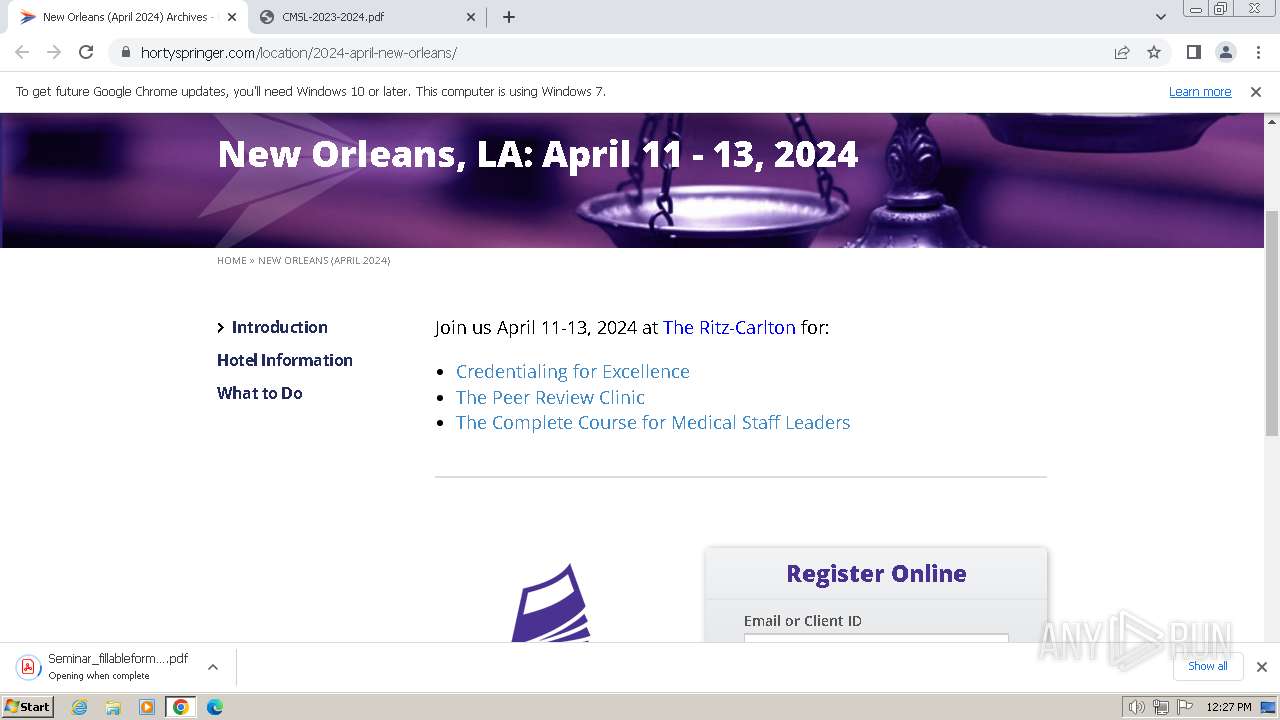Screen dimensions: 1280x720
Task: Open Chrome's three-dot menu
Action: point(1258,52)
